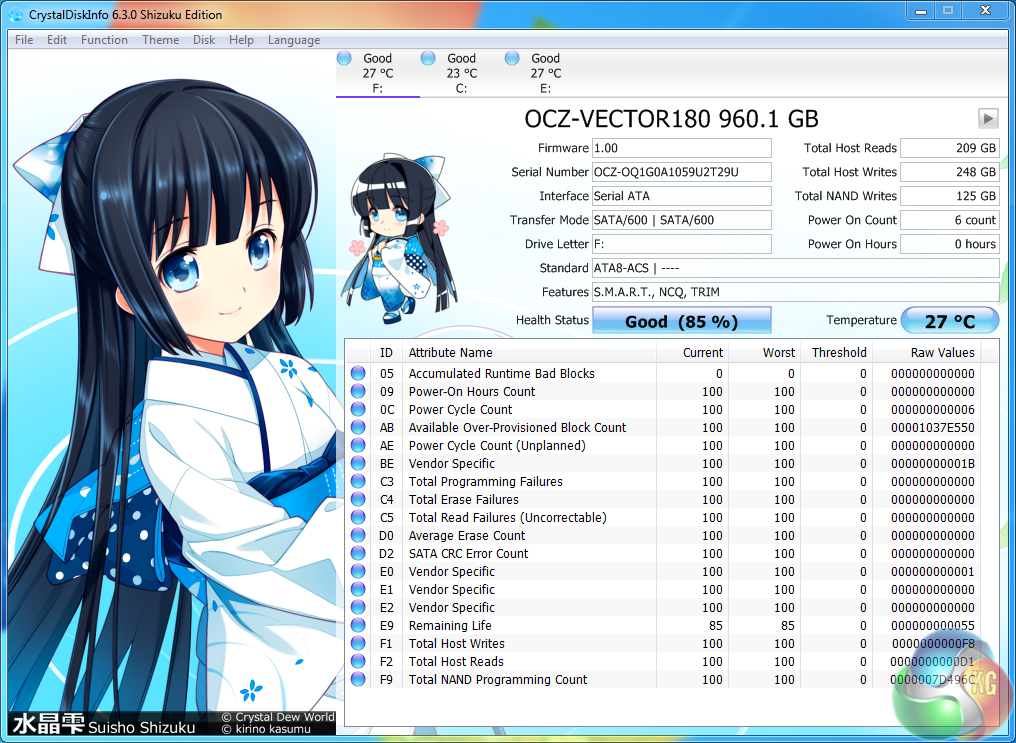Click raw value 00001037E550
Image resolution: width=1016 pixels, height=743 pixels.
(932, 428)
